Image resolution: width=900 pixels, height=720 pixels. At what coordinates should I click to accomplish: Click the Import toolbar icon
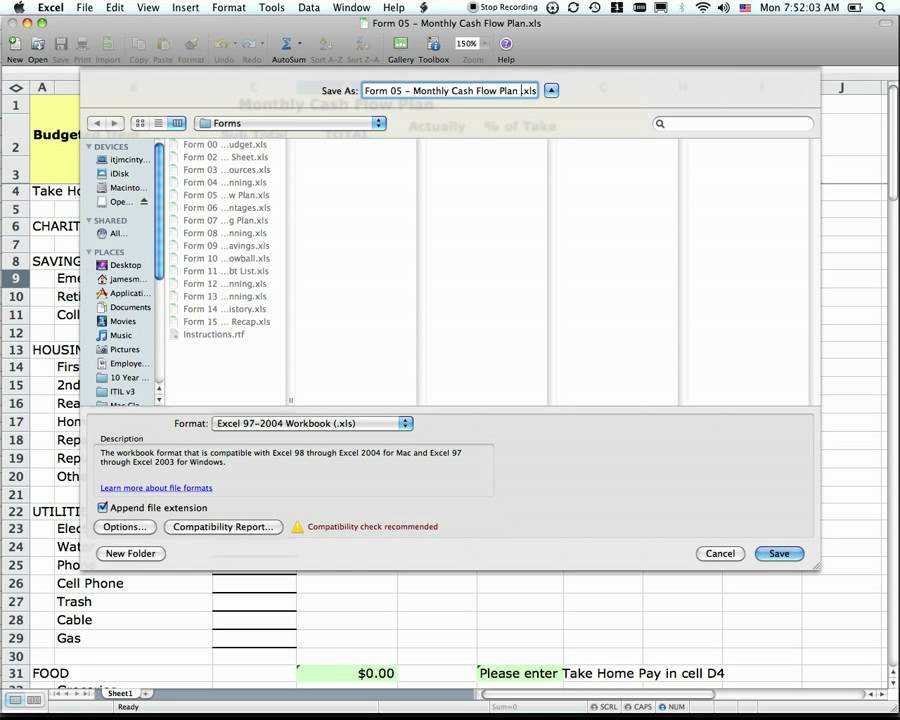click(x=107, y=44)
